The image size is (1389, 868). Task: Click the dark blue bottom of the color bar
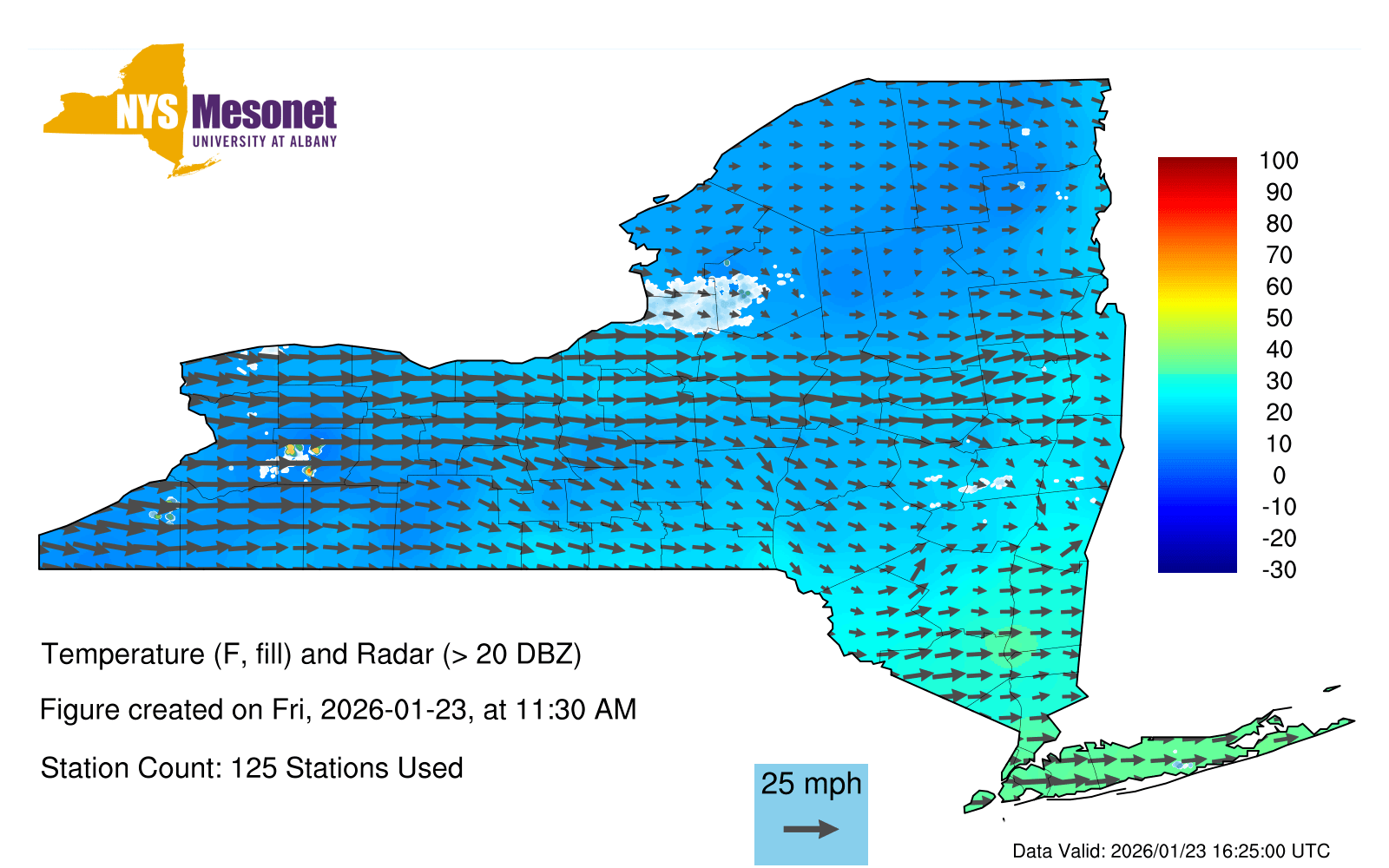pos(1197,564)
